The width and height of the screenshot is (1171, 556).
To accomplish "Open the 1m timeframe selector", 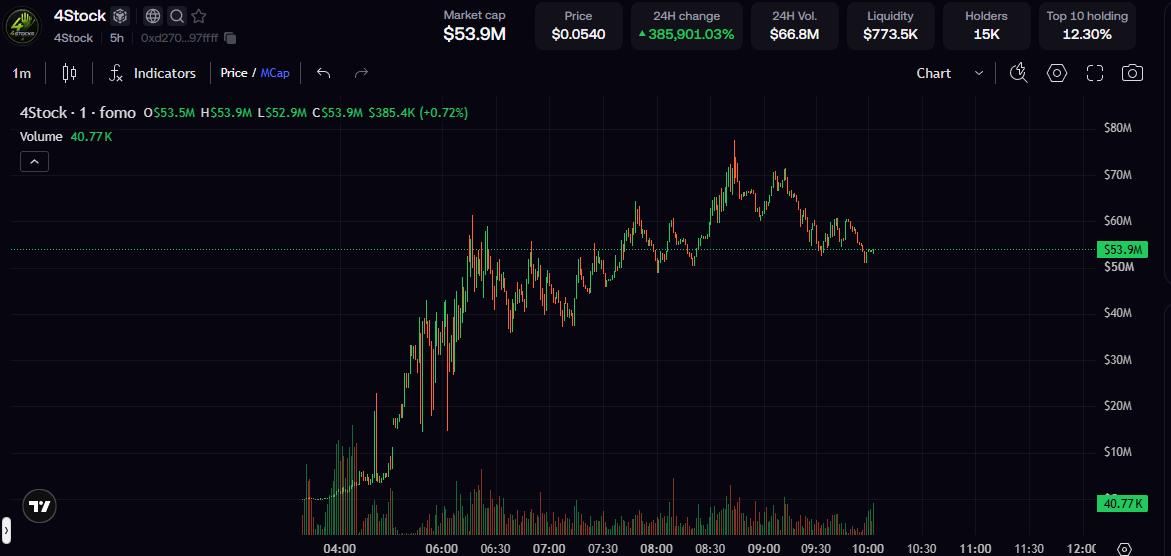I will 22,73.
